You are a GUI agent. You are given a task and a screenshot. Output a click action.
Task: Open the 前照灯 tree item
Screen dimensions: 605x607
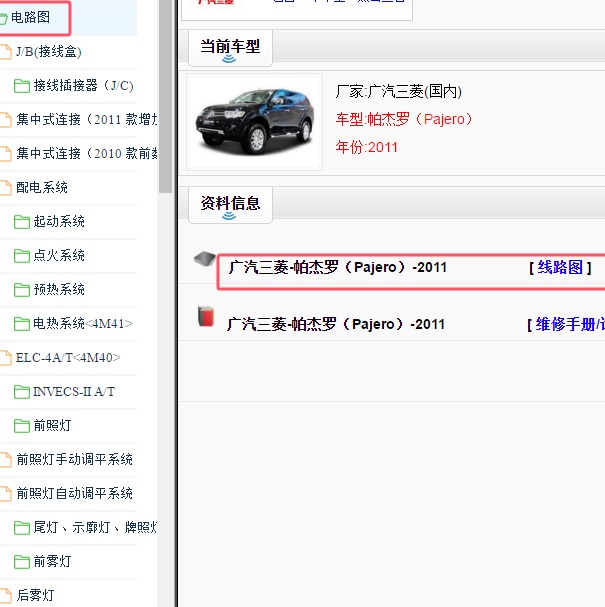[x=52, y=426]
